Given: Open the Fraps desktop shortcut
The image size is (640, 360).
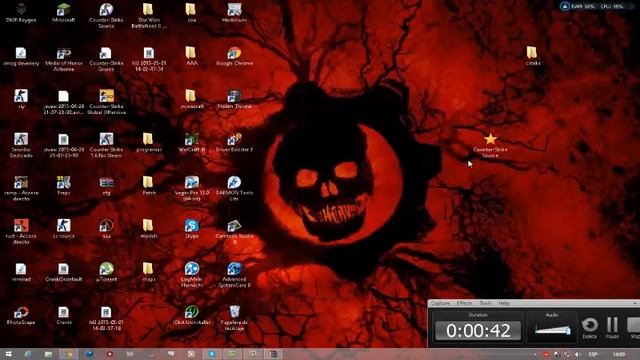Looking at the screenshot, I should 64,185.
